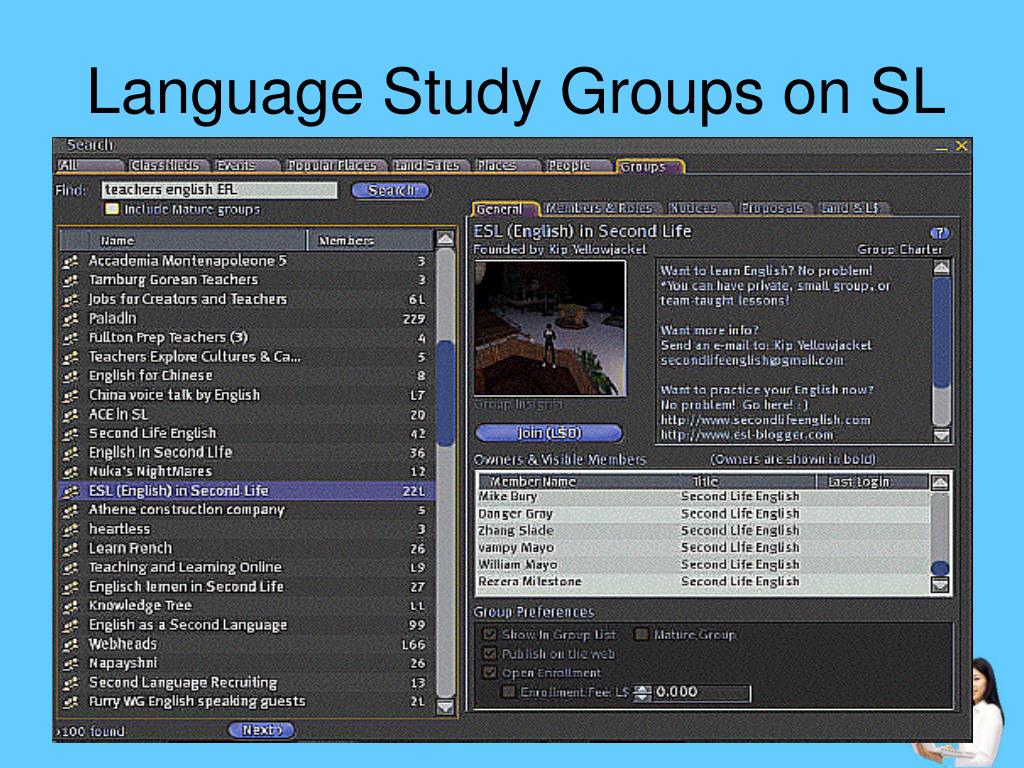Click group icon beside English for Chinese

click(x=71, y=376)
